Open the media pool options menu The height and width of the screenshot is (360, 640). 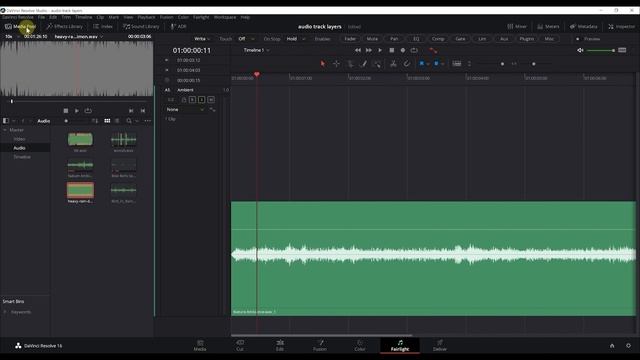[x=147, y=121]
